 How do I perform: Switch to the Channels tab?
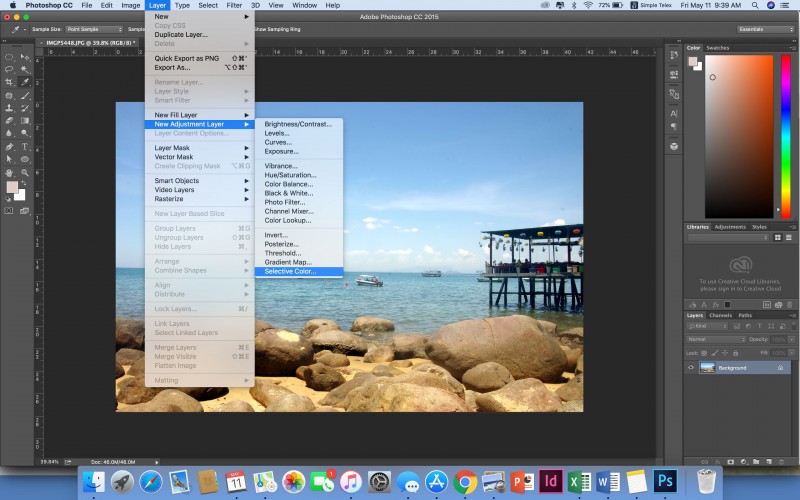(x=721, y=316)
